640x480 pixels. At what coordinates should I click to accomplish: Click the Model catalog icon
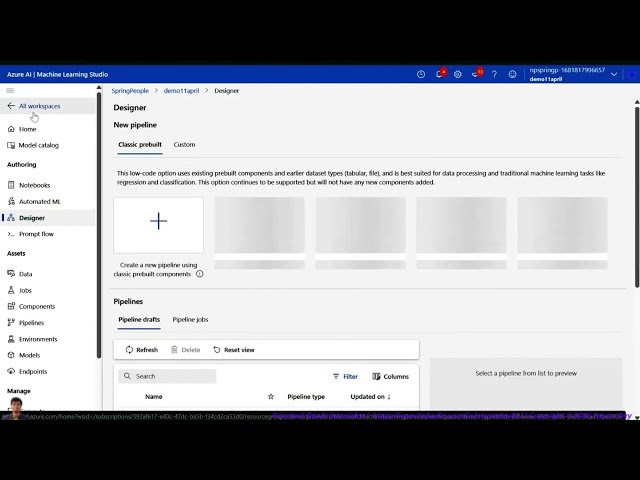click(x=11, y=145)
